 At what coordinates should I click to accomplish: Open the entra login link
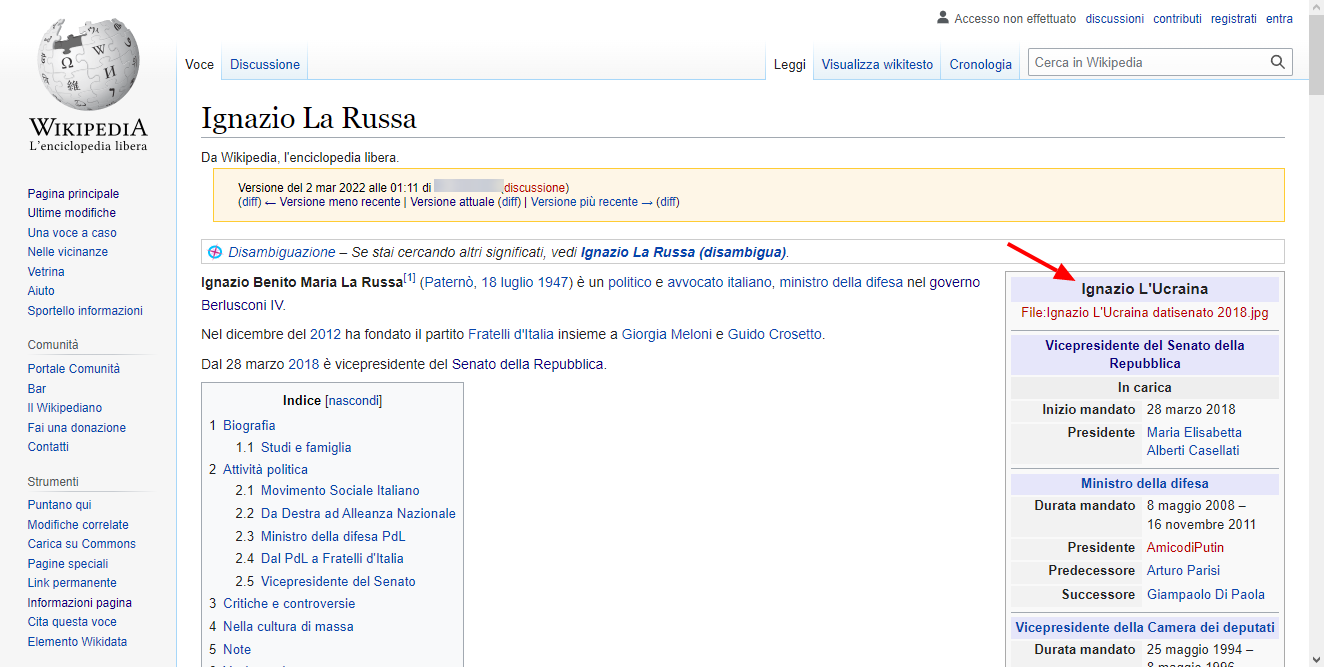coord(1279,19)
